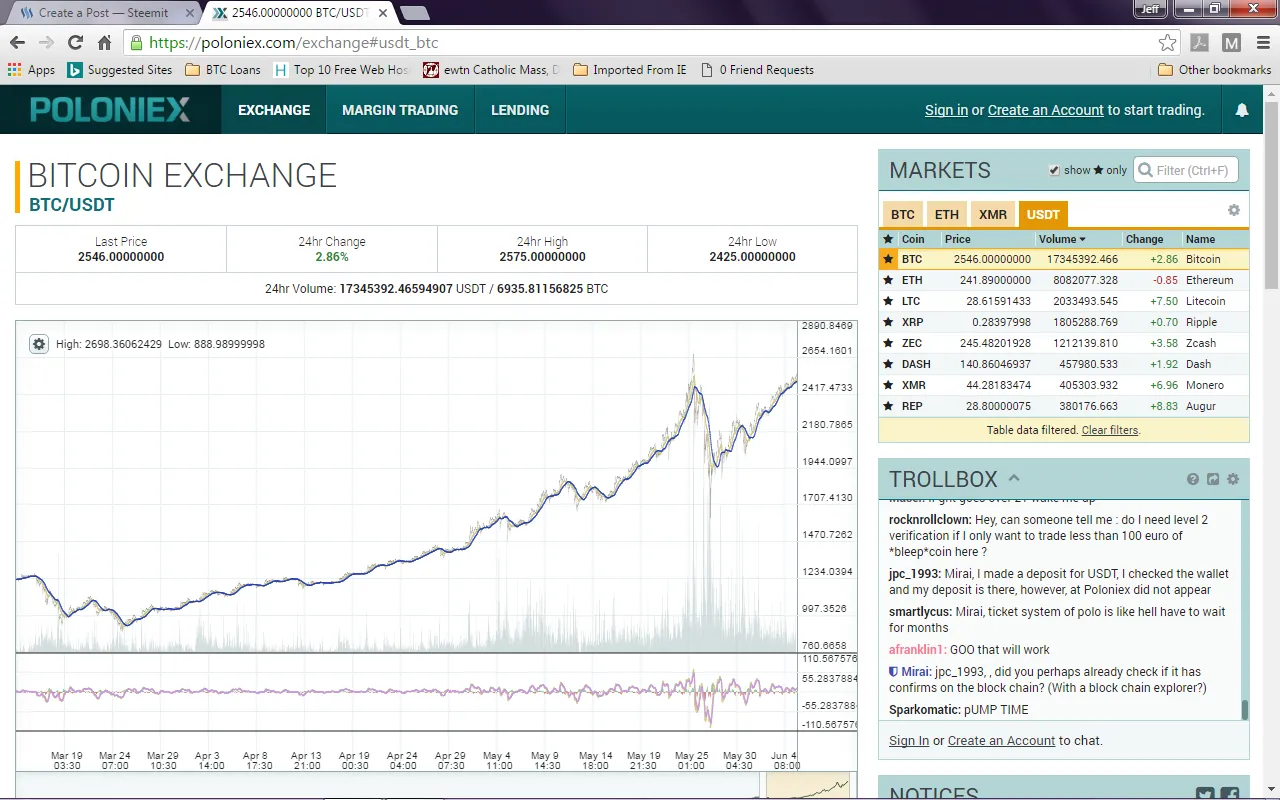The width and height of the screenshot is (1280, 800).
Task: Open the Exchange navigation tab
Action: point(274,110)
